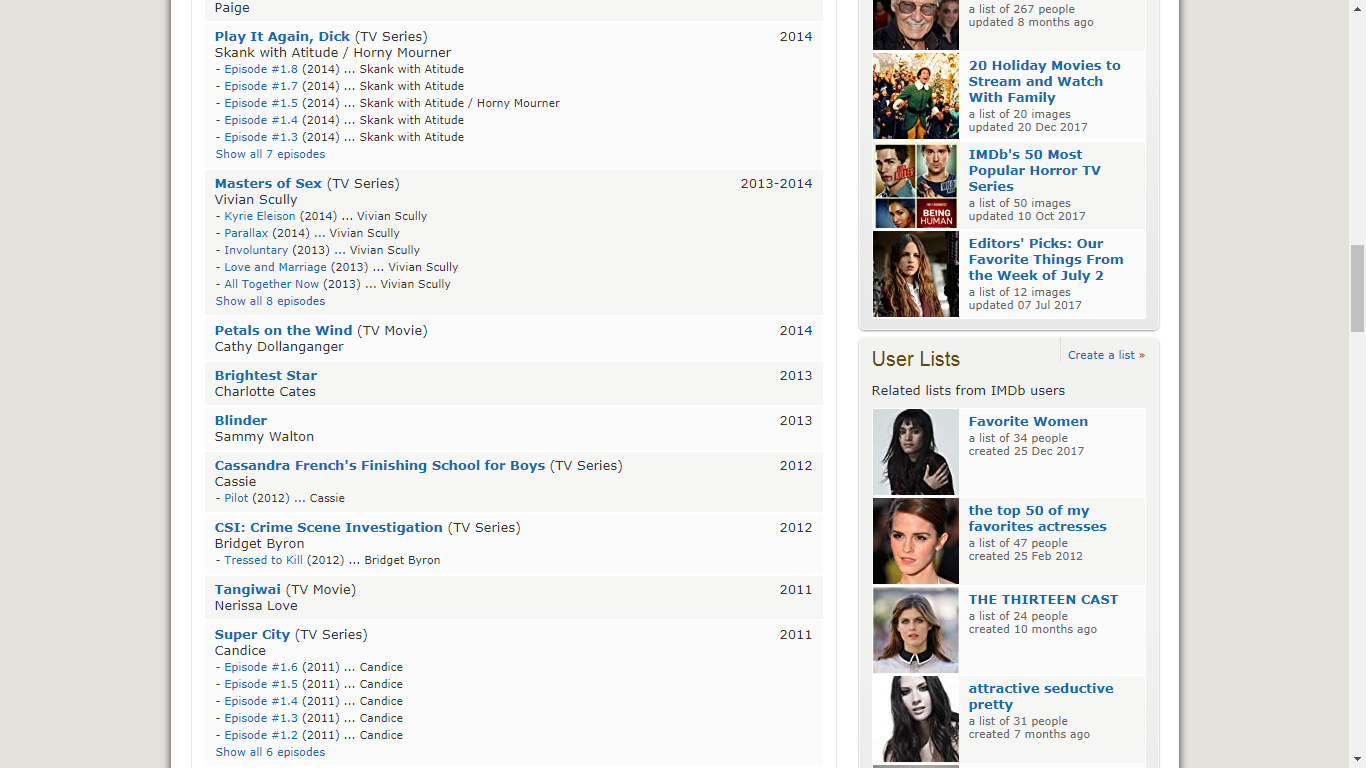Open 20 Holiday Movies to Stream list
Viewport: 1366px width, 768px height.
click(x=1044, y=82)
